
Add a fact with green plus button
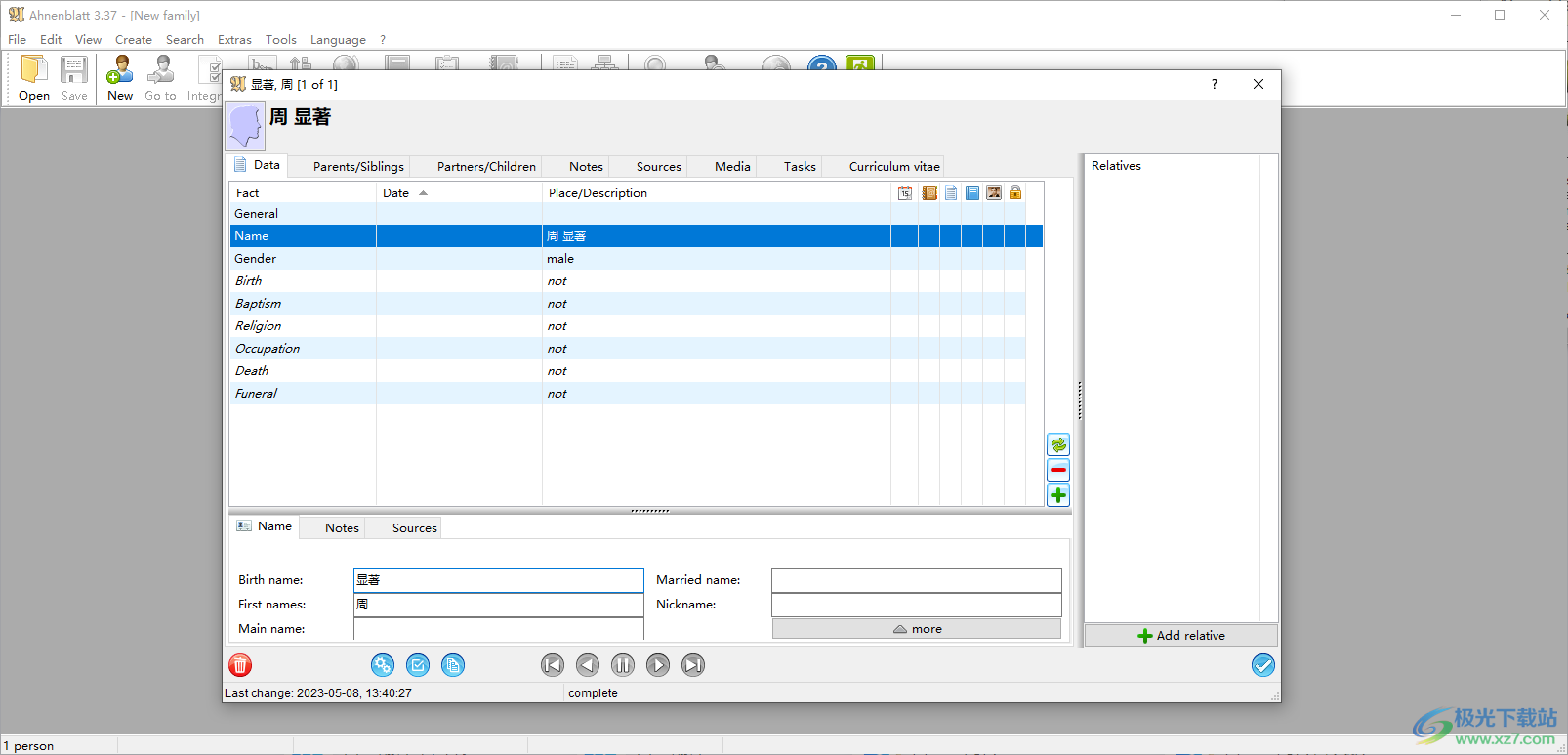click(1058, 495)
